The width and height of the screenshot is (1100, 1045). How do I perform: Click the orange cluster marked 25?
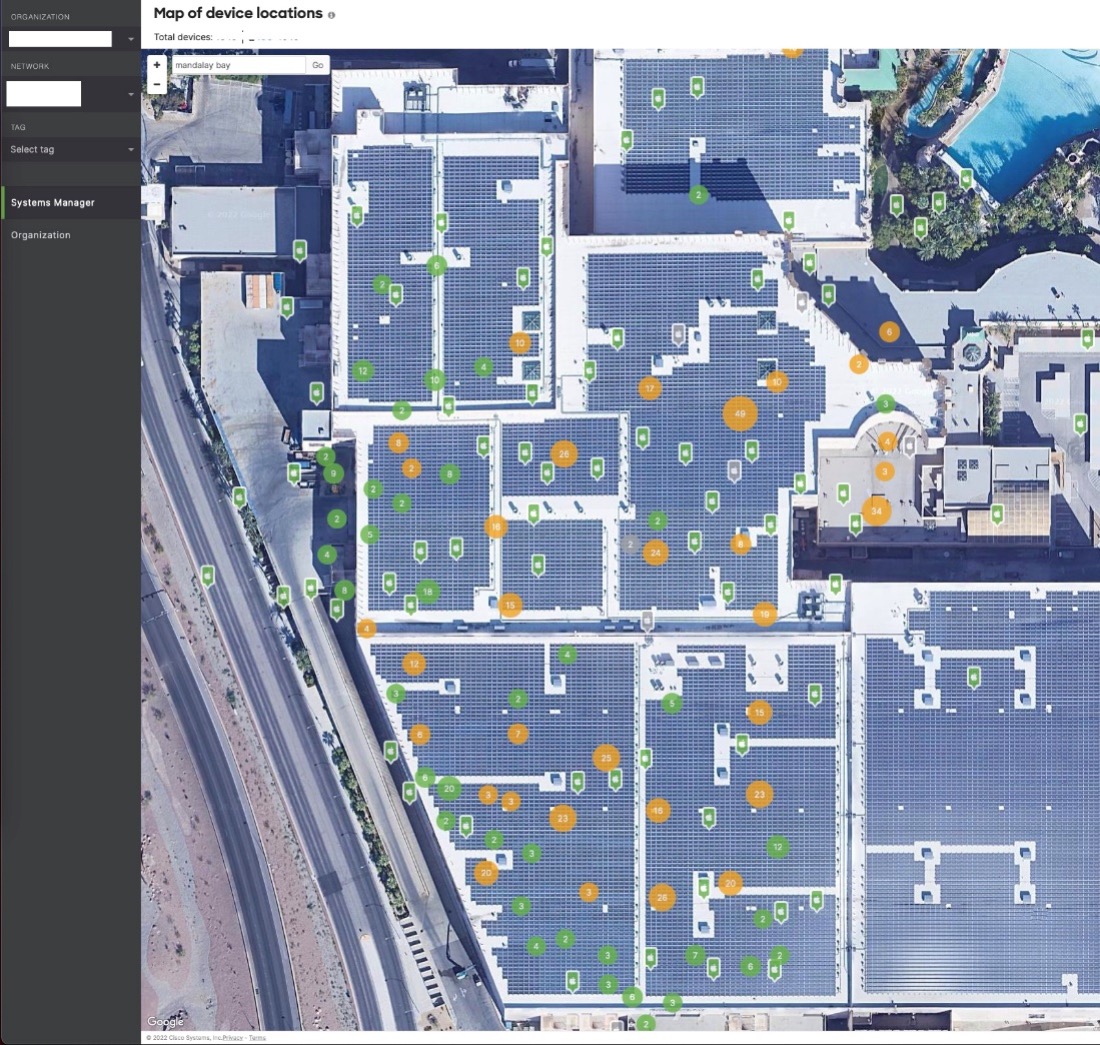pos(605,758)
